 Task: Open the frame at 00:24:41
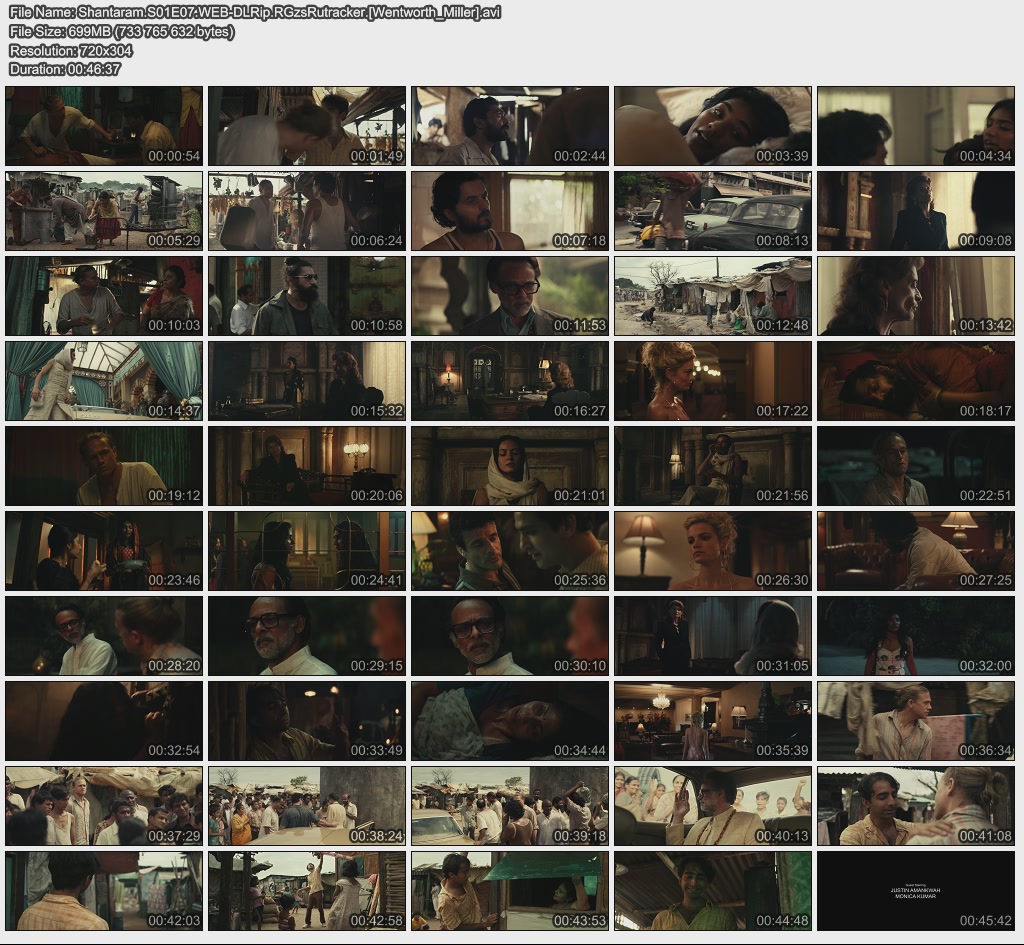tap(307, 551)
